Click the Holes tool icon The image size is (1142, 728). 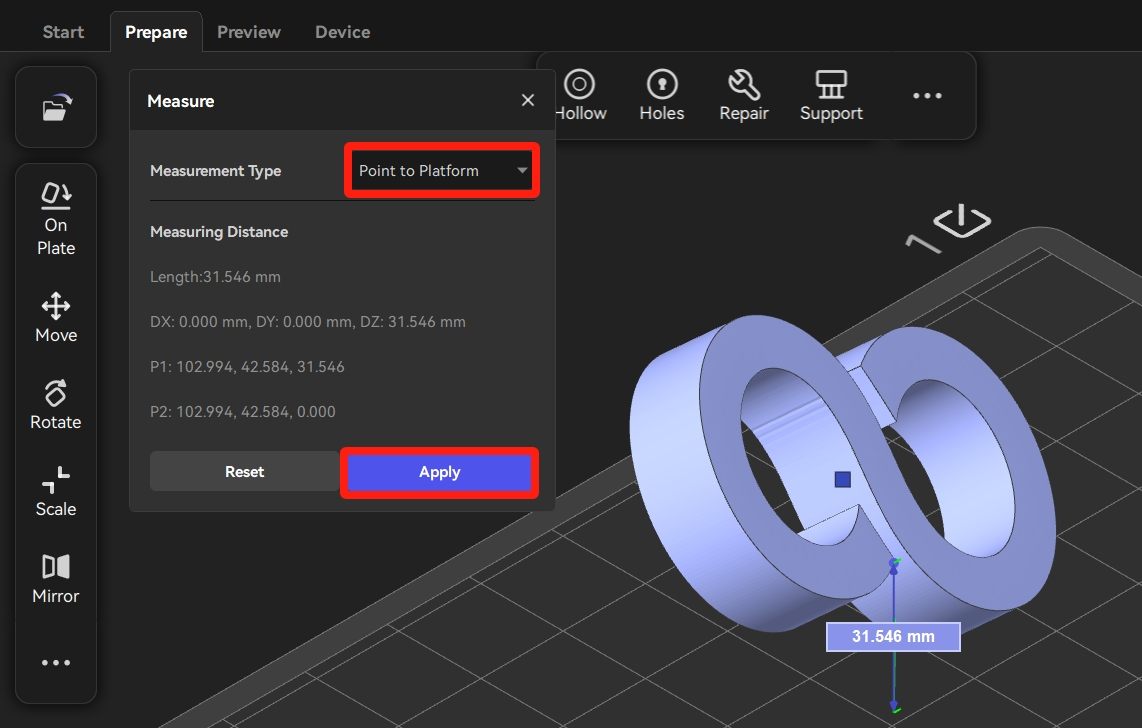[662, 96]
